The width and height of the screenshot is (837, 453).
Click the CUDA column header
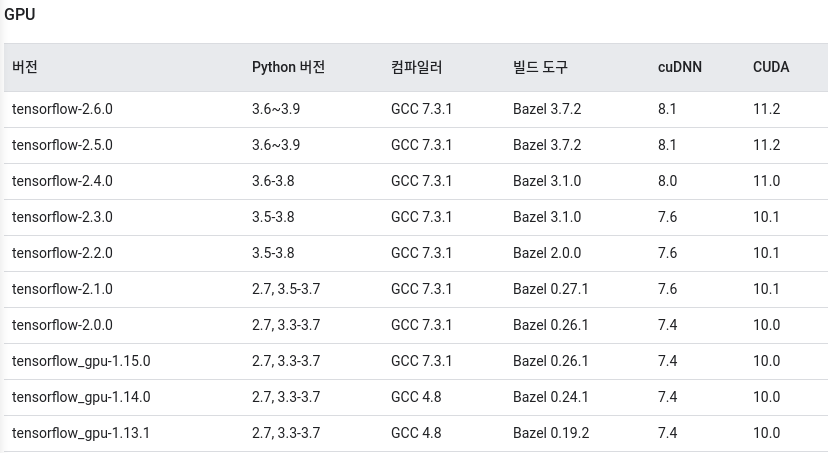pos(771,68)
